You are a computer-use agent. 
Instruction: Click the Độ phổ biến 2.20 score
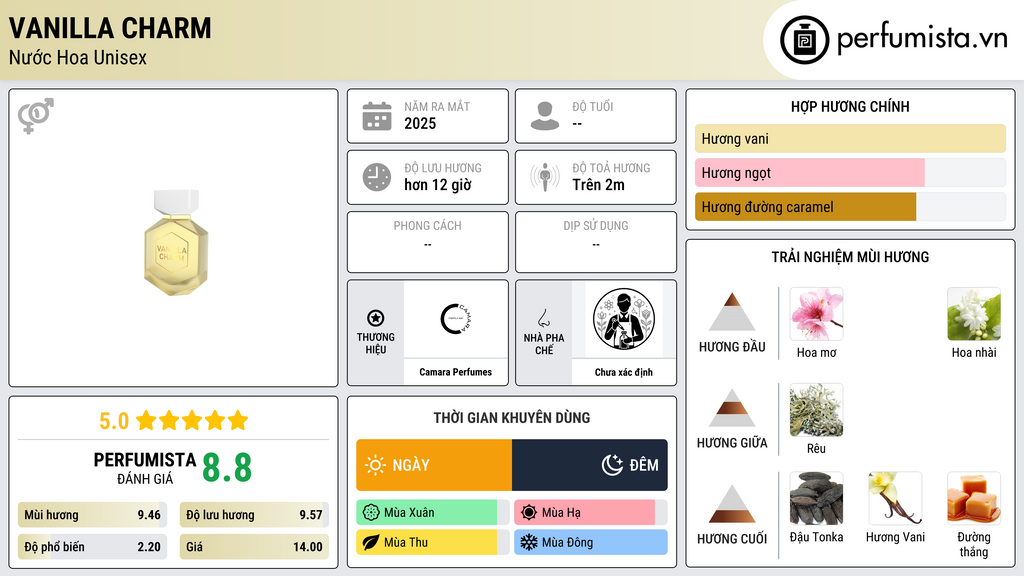coord(93,547)
